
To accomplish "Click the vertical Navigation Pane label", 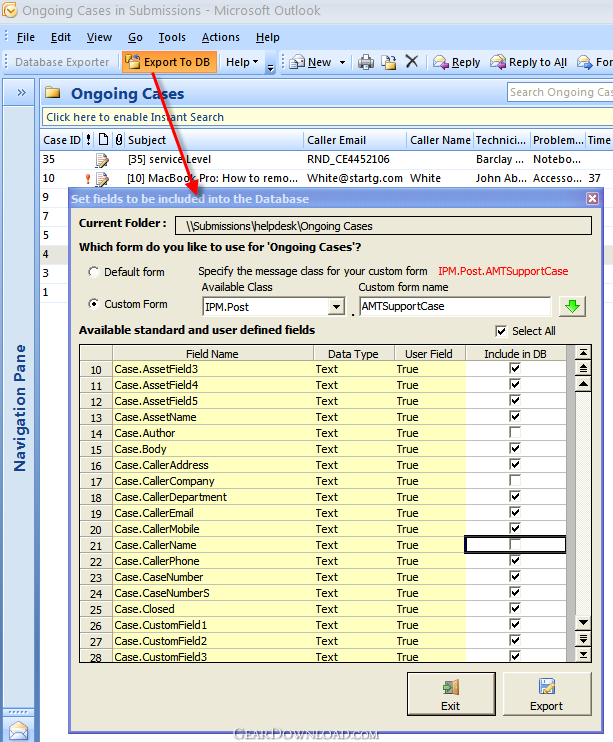I will tap(19, 407).
